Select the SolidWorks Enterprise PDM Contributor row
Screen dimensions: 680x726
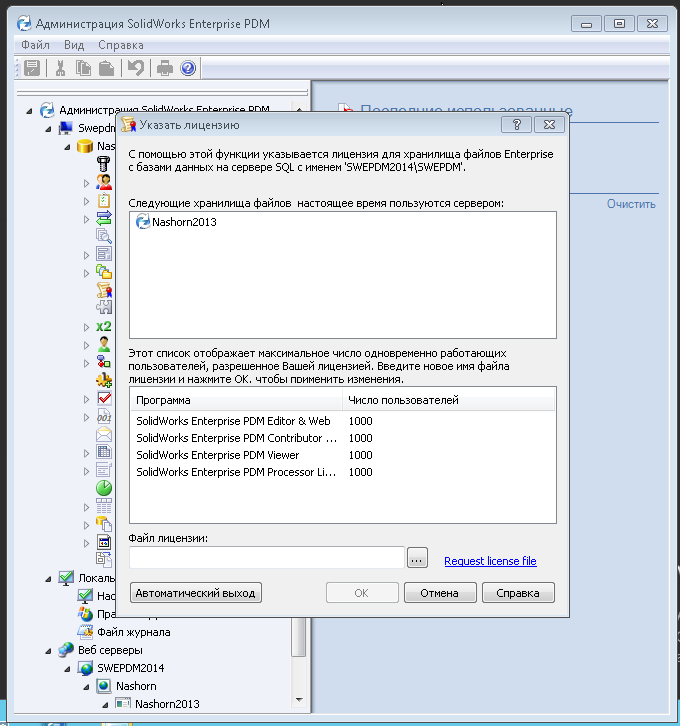[343, 438]
